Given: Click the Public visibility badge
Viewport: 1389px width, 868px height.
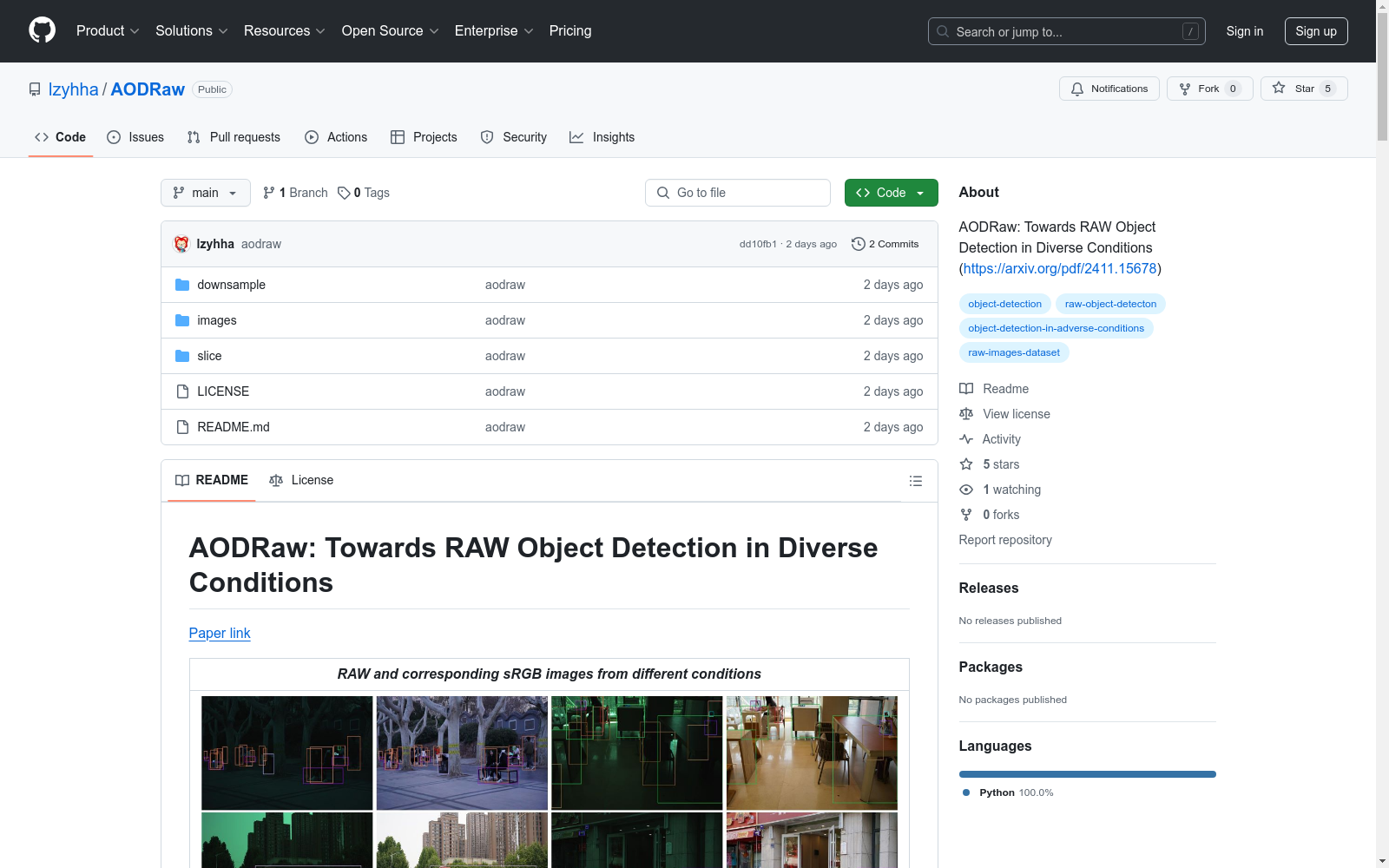Looking at the screenshot, I should (212, 89).
